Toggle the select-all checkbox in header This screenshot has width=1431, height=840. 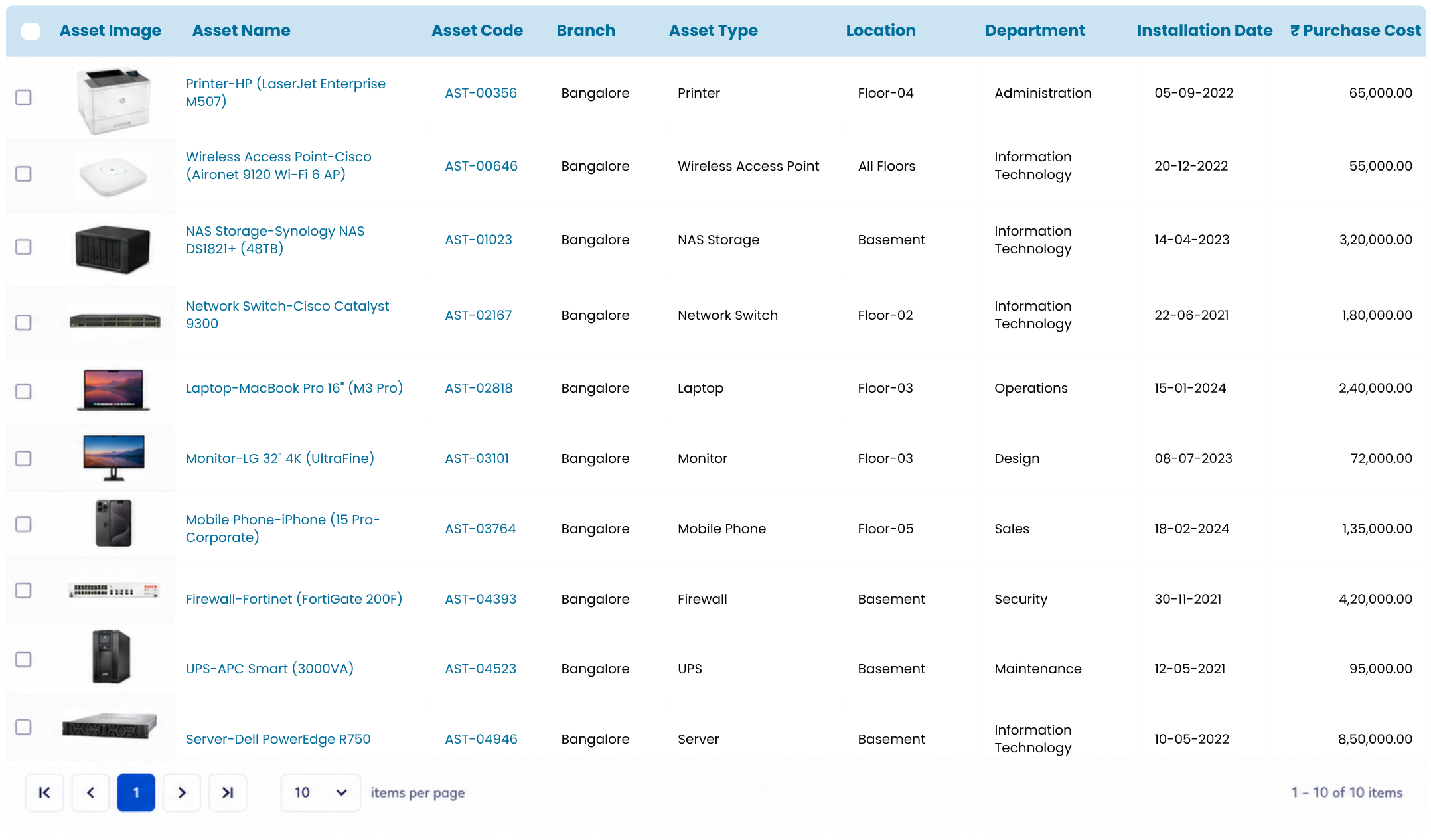point(31,31)
